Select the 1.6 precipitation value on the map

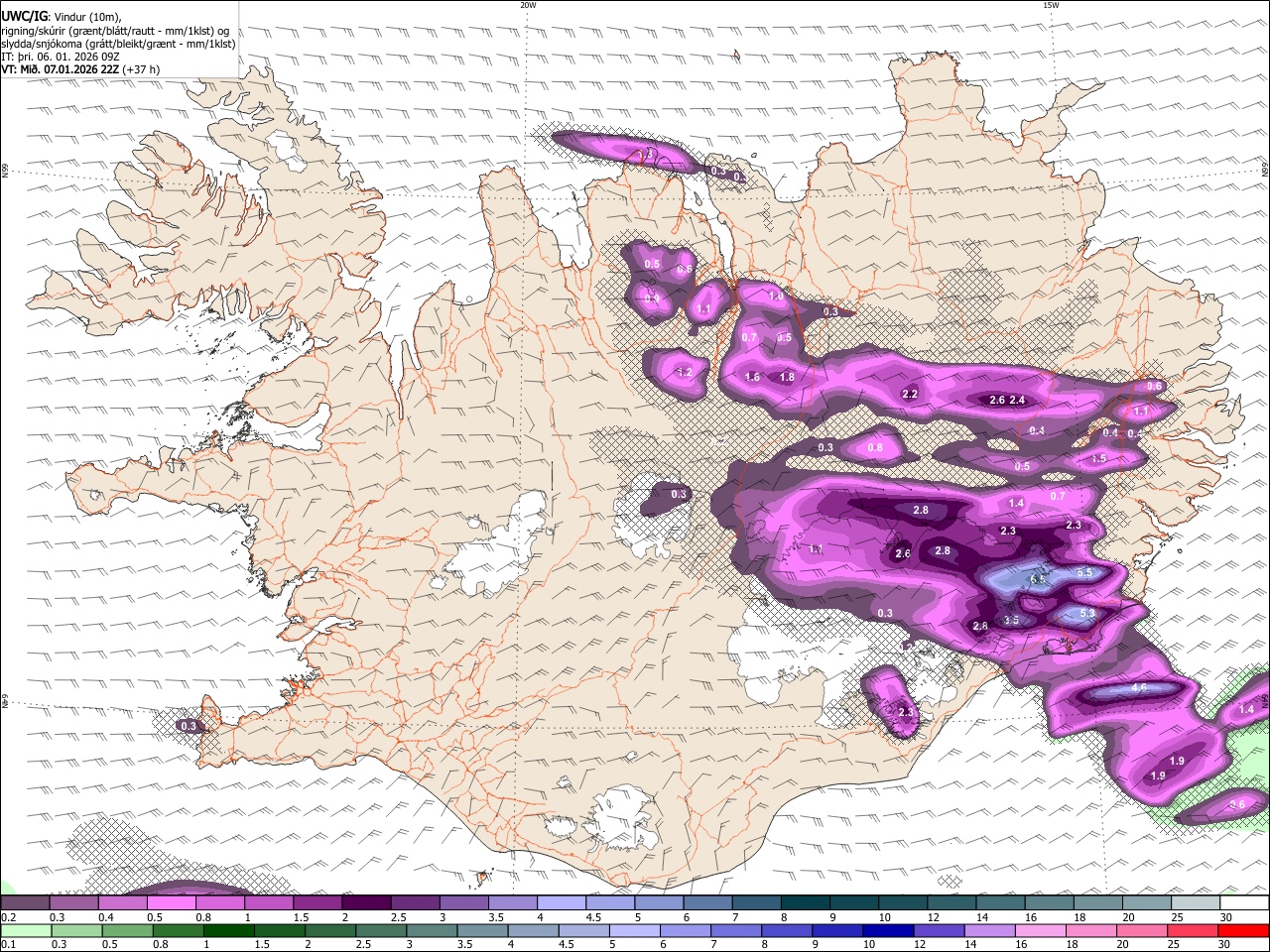click(752, 377)
